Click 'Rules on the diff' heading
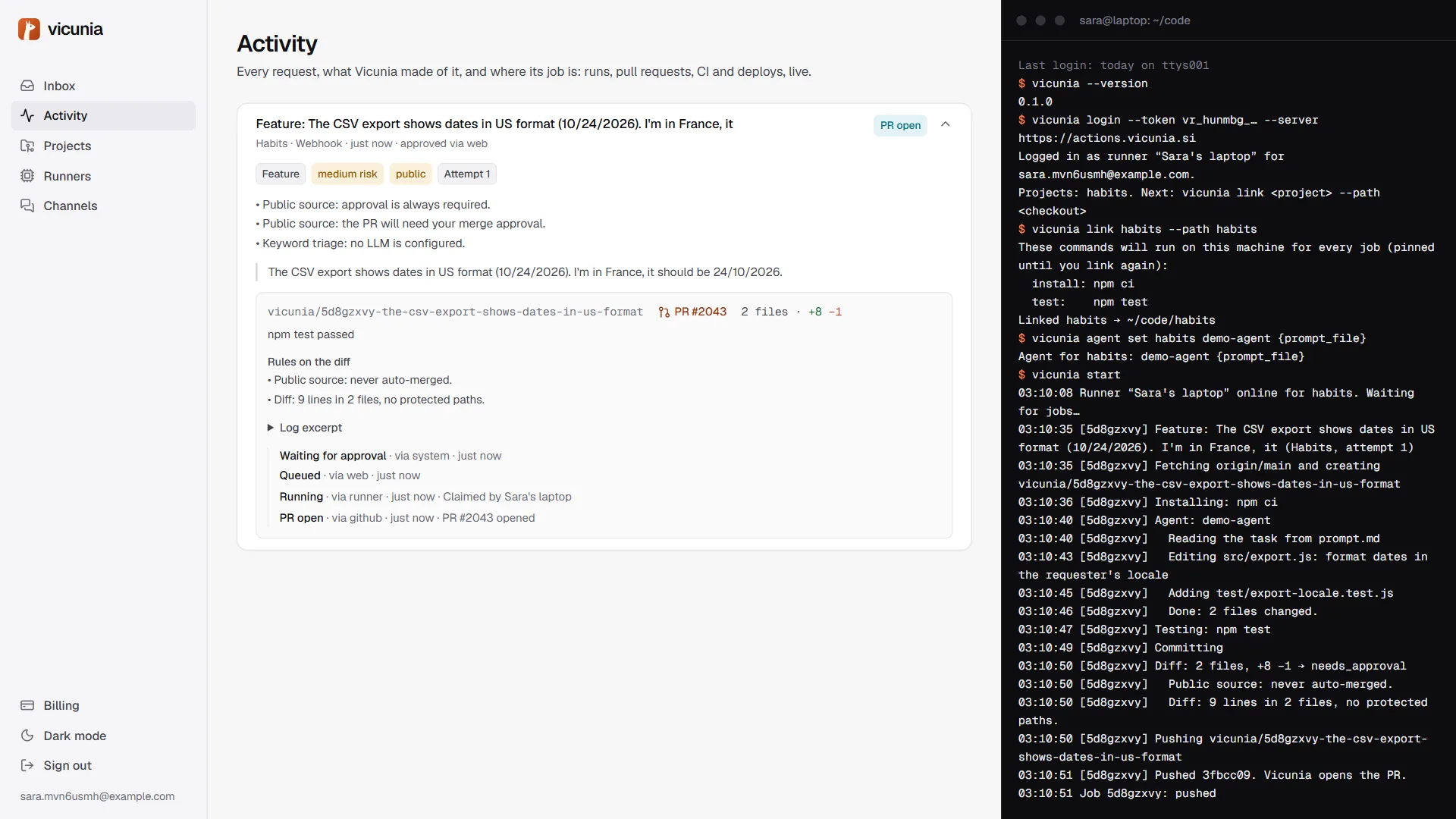This screenshot has width=1456, height=819. coord(309,362)
